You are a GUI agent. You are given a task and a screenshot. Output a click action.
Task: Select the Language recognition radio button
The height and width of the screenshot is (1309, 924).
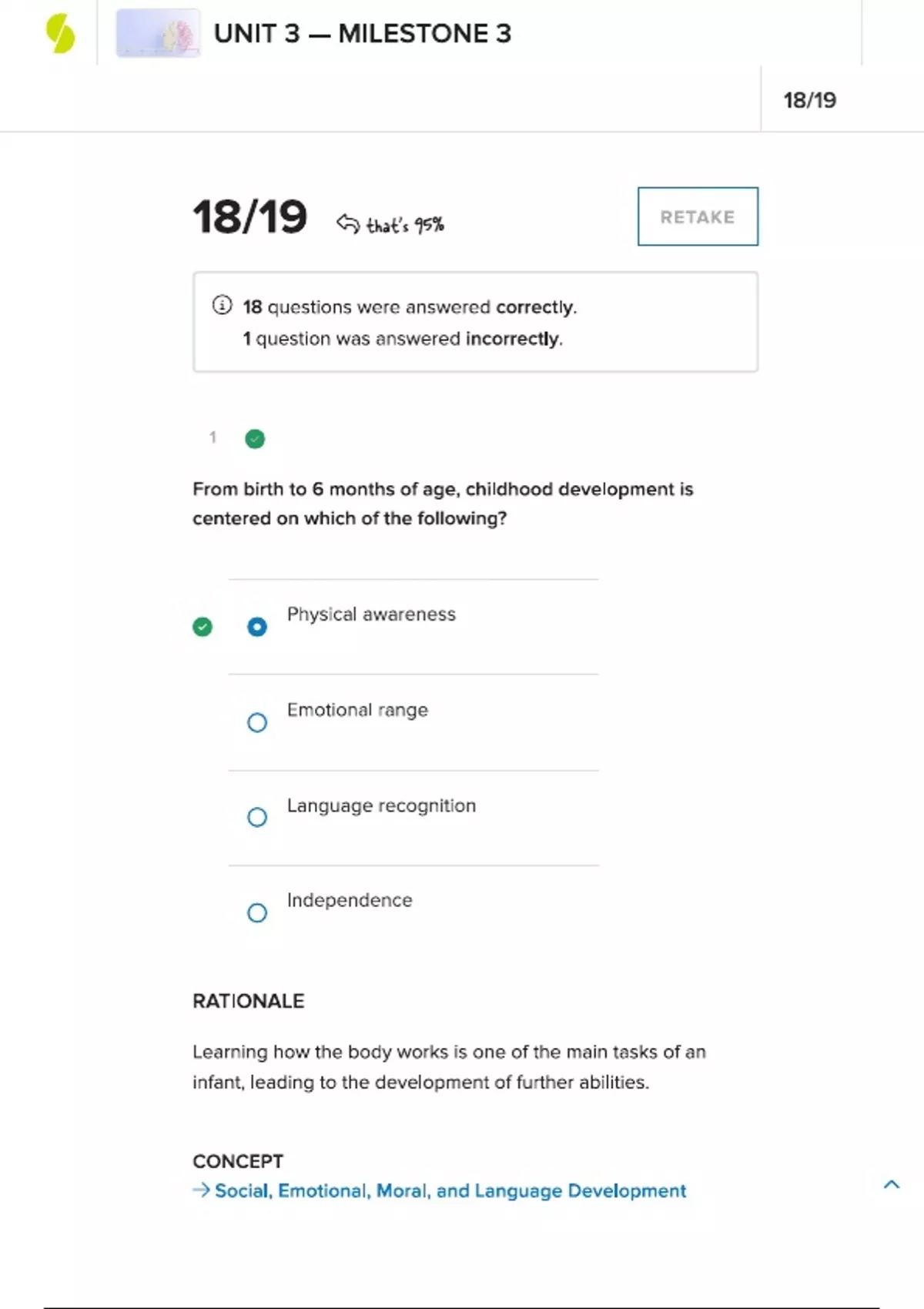tap(257, 817)
